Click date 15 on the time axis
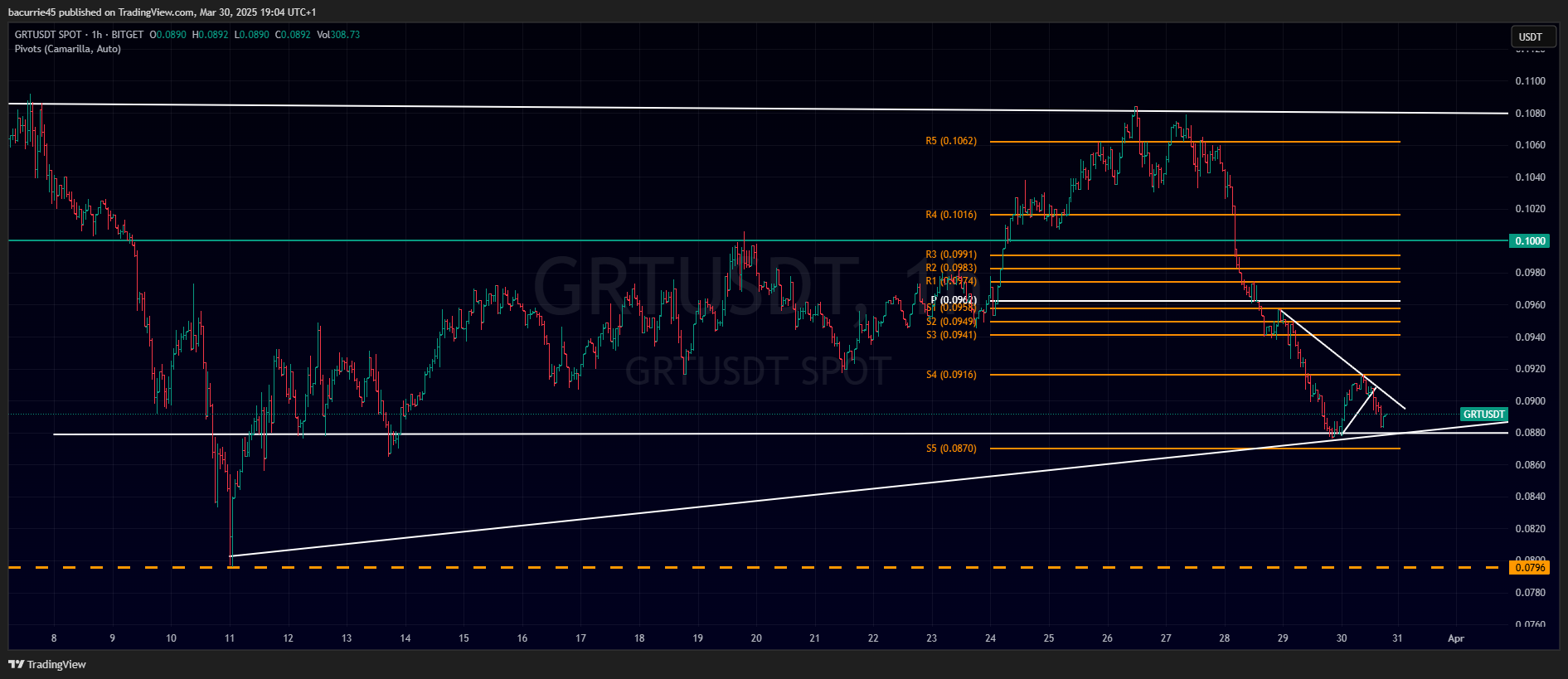This screenshot has width=1568, height=679. (x=464, y=638)
